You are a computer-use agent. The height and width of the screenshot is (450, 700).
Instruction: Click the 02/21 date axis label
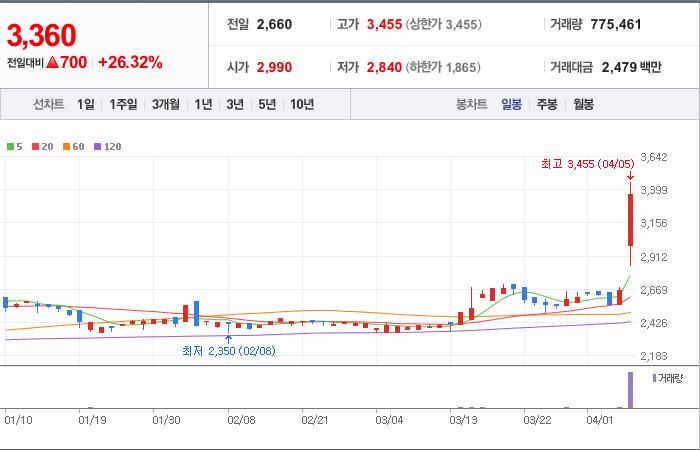(x=315, y=420)
